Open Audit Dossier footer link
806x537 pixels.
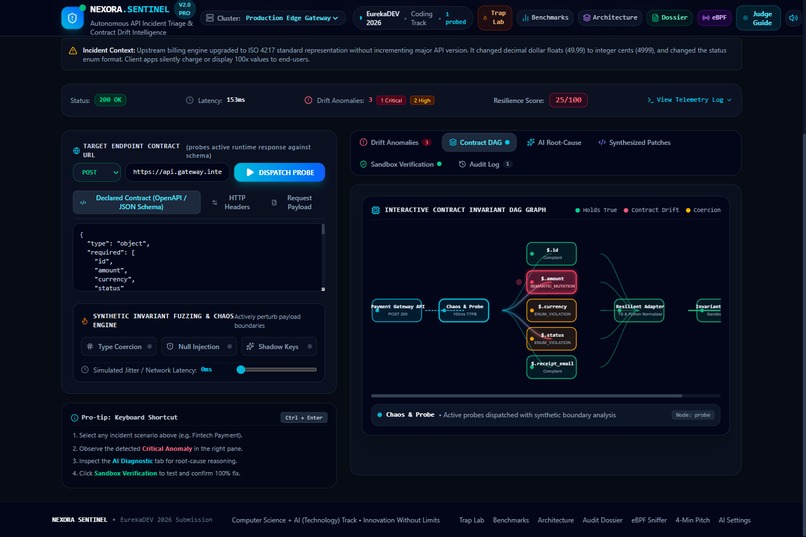click(602, 520)
